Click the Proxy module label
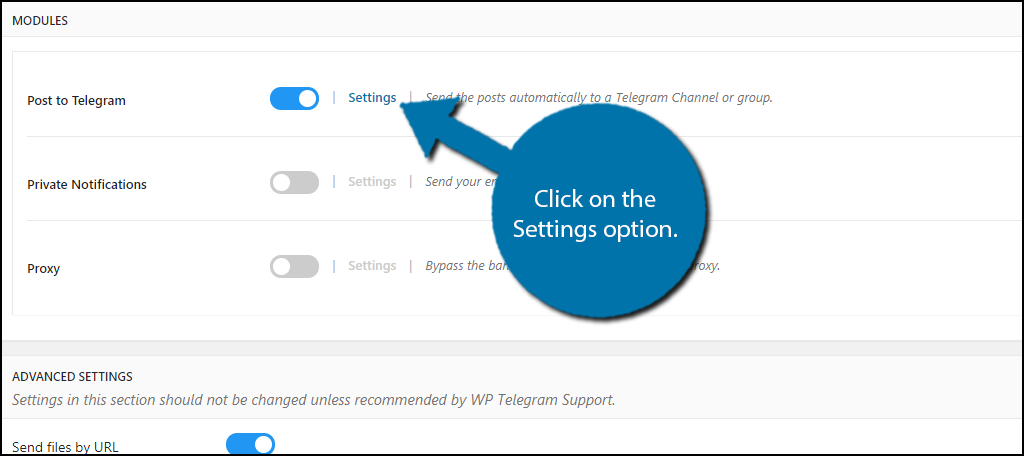This screenshot has width=1024, height=456. 44,269
